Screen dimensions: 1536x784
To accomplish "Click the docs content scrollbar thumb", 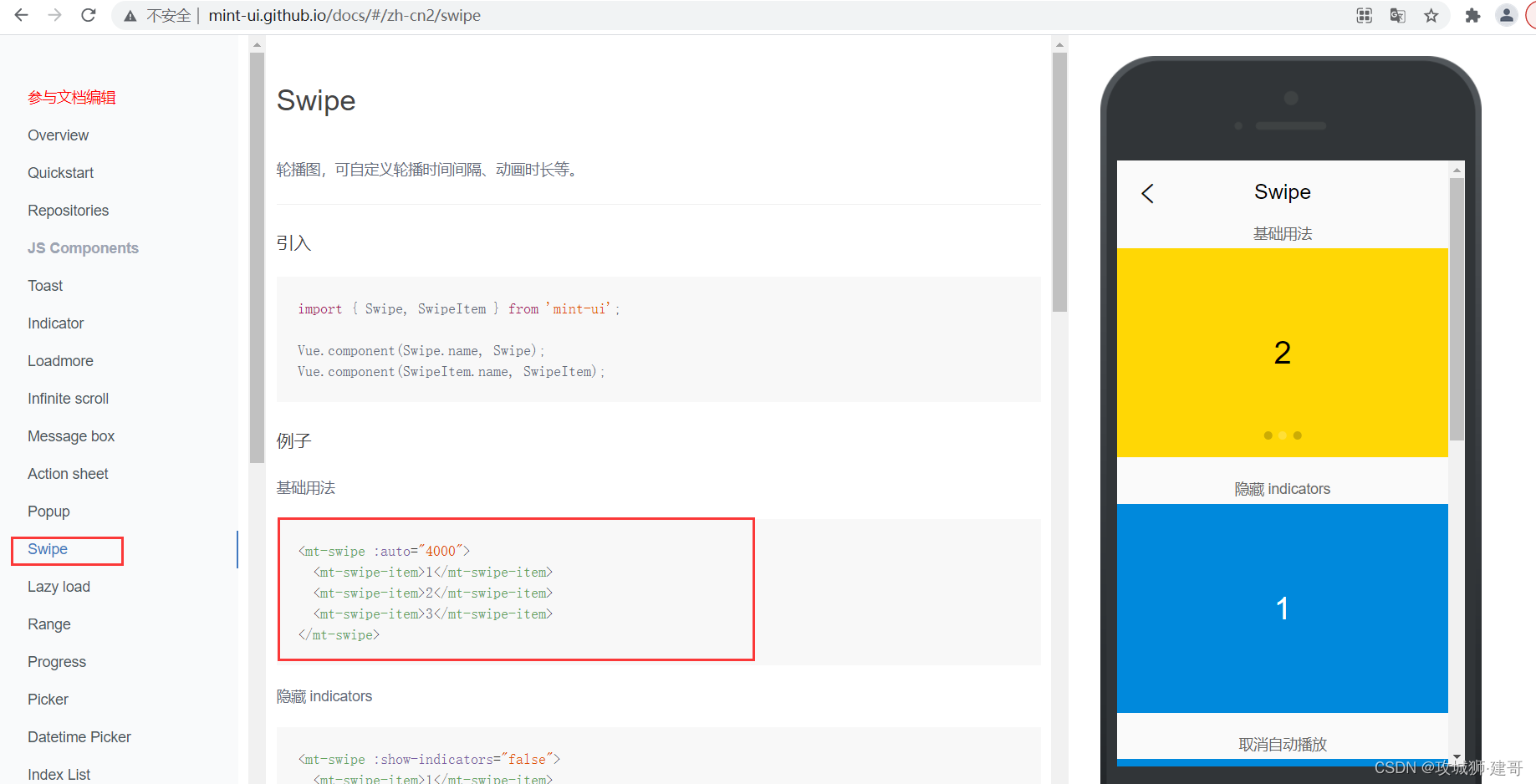I will 1059,182.
